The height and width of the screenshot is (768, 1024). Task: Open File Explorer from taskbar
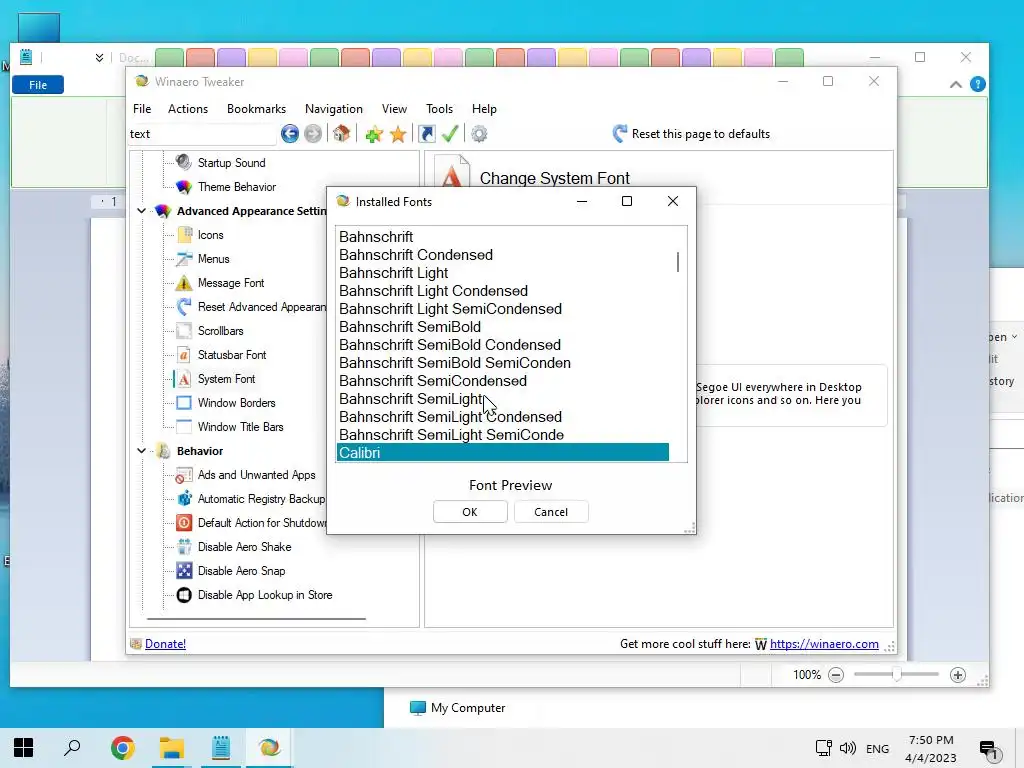coord(172,748)
